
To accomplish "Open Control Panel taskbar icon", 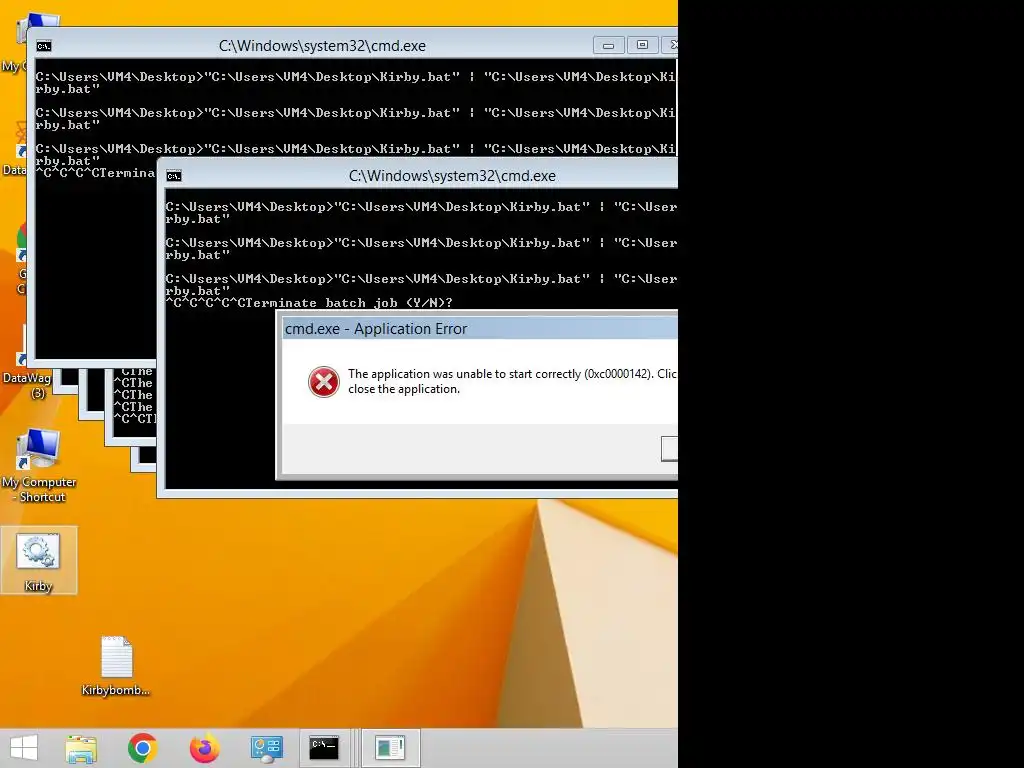I will pos(266,748).
